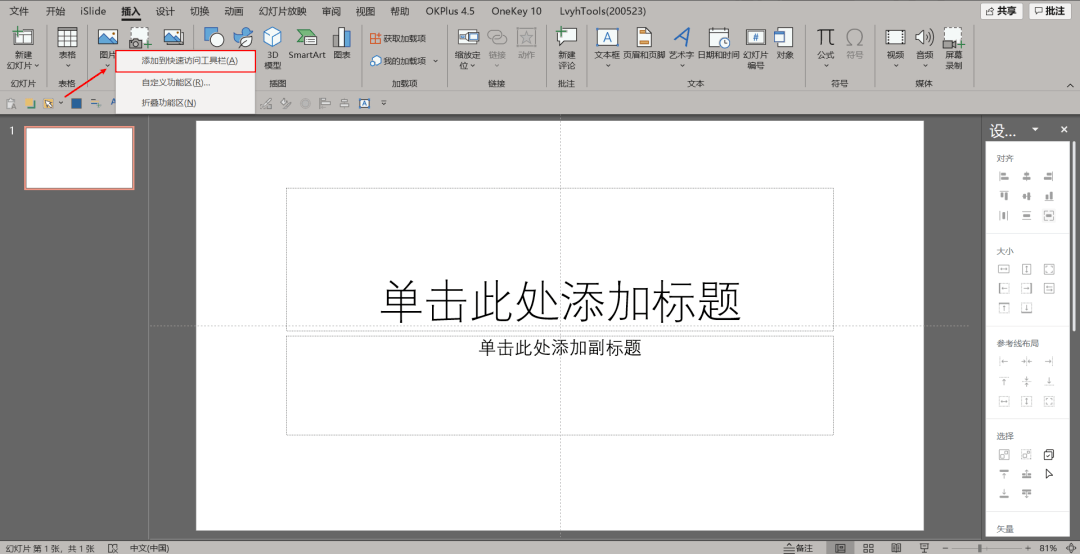Click align right icon under 对齐
The height and width of the screenshot is (554, 1080).
pos(1049,177)
